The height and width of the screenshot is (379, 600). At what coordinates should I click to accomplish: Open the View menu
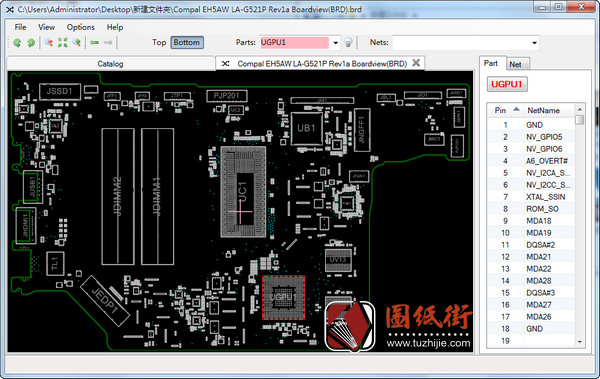(46, 27)
